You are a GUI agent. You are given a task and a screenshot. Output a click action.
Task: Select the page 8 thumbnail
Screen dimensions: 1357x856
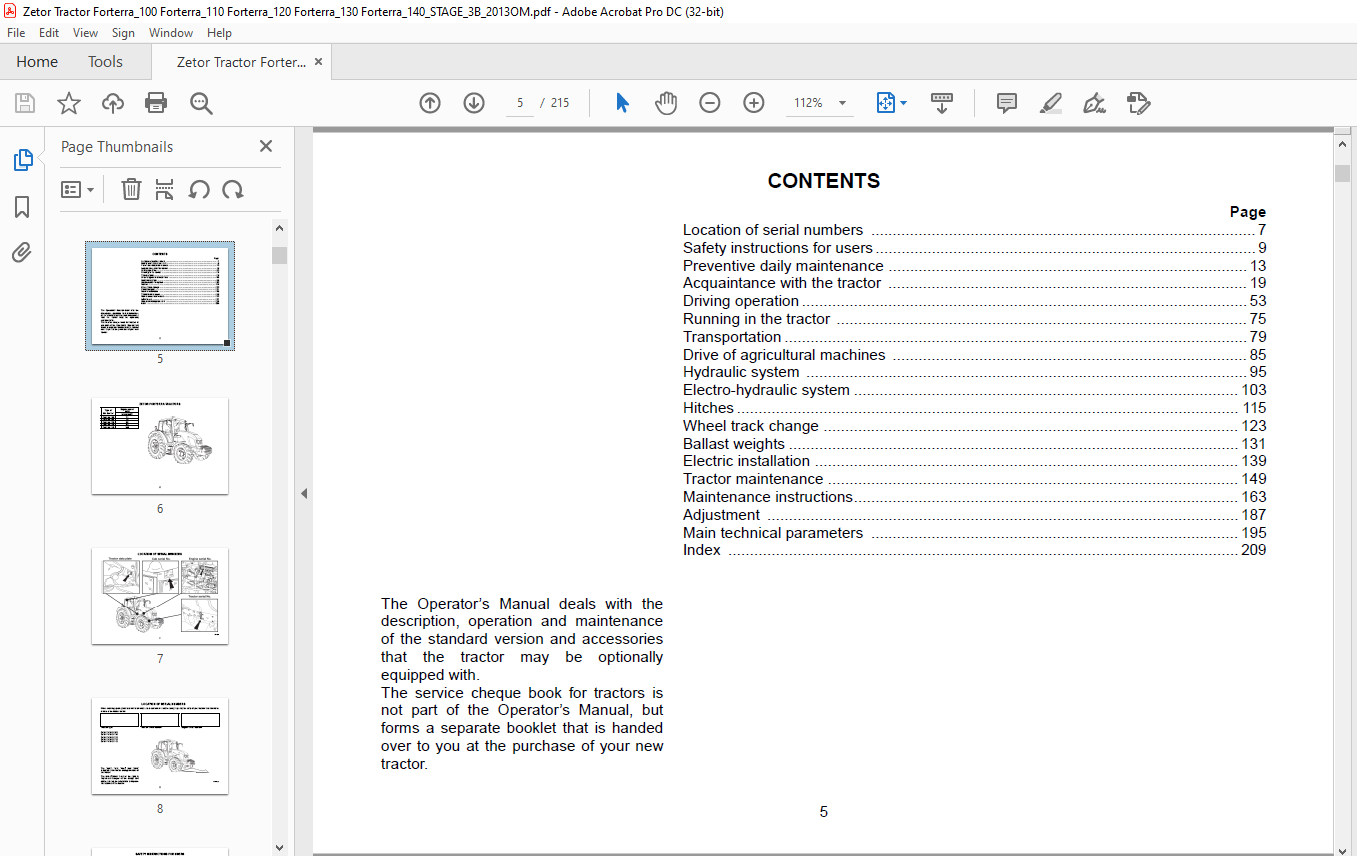pos(160,746)
